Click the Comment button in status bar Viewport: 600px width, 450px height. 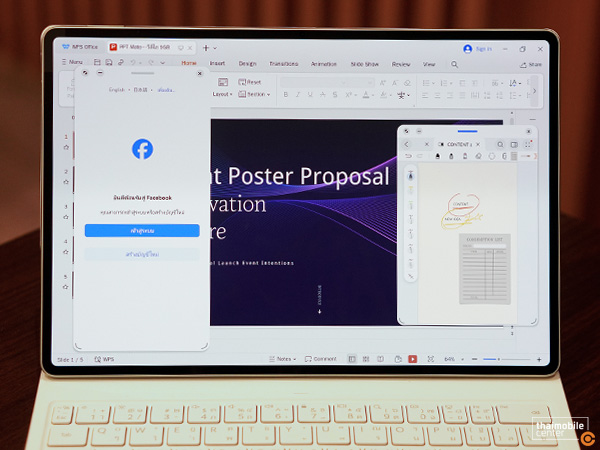click(x=321, y=359)
